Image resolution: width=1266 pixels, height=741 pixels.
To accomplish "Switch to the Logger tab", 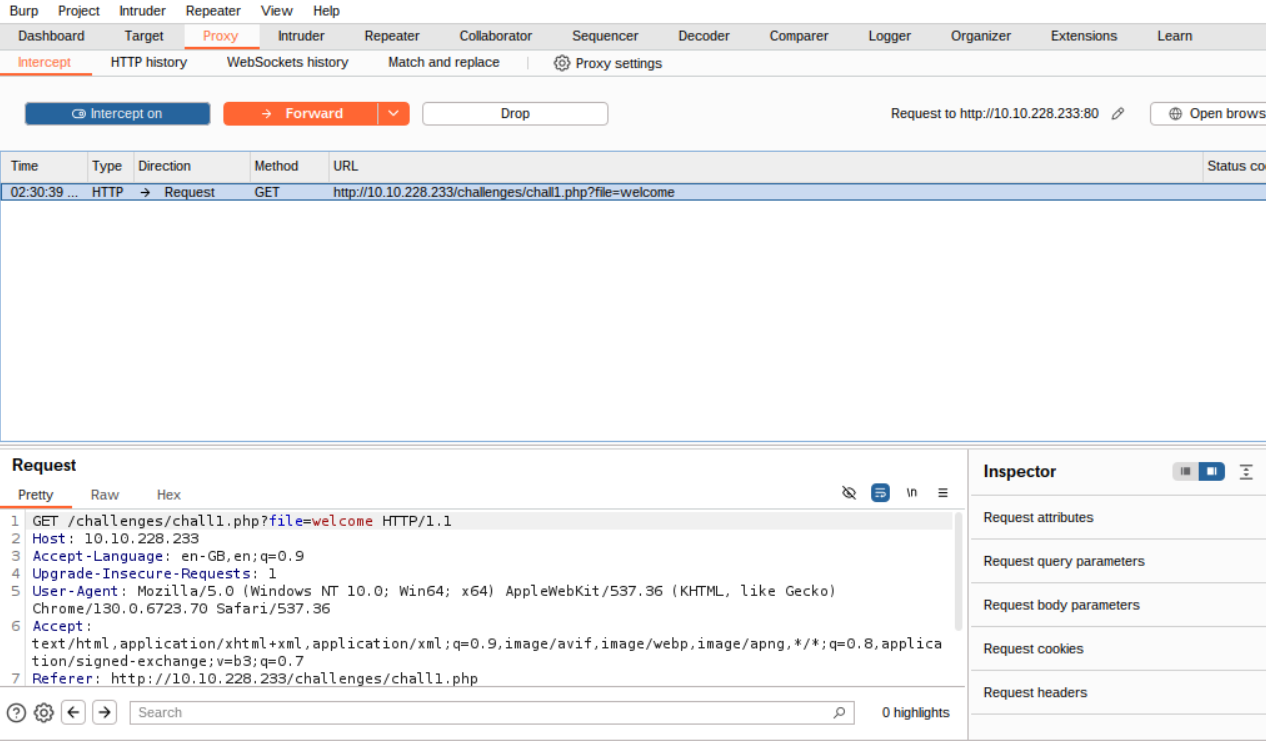I will tap(890, 36).
